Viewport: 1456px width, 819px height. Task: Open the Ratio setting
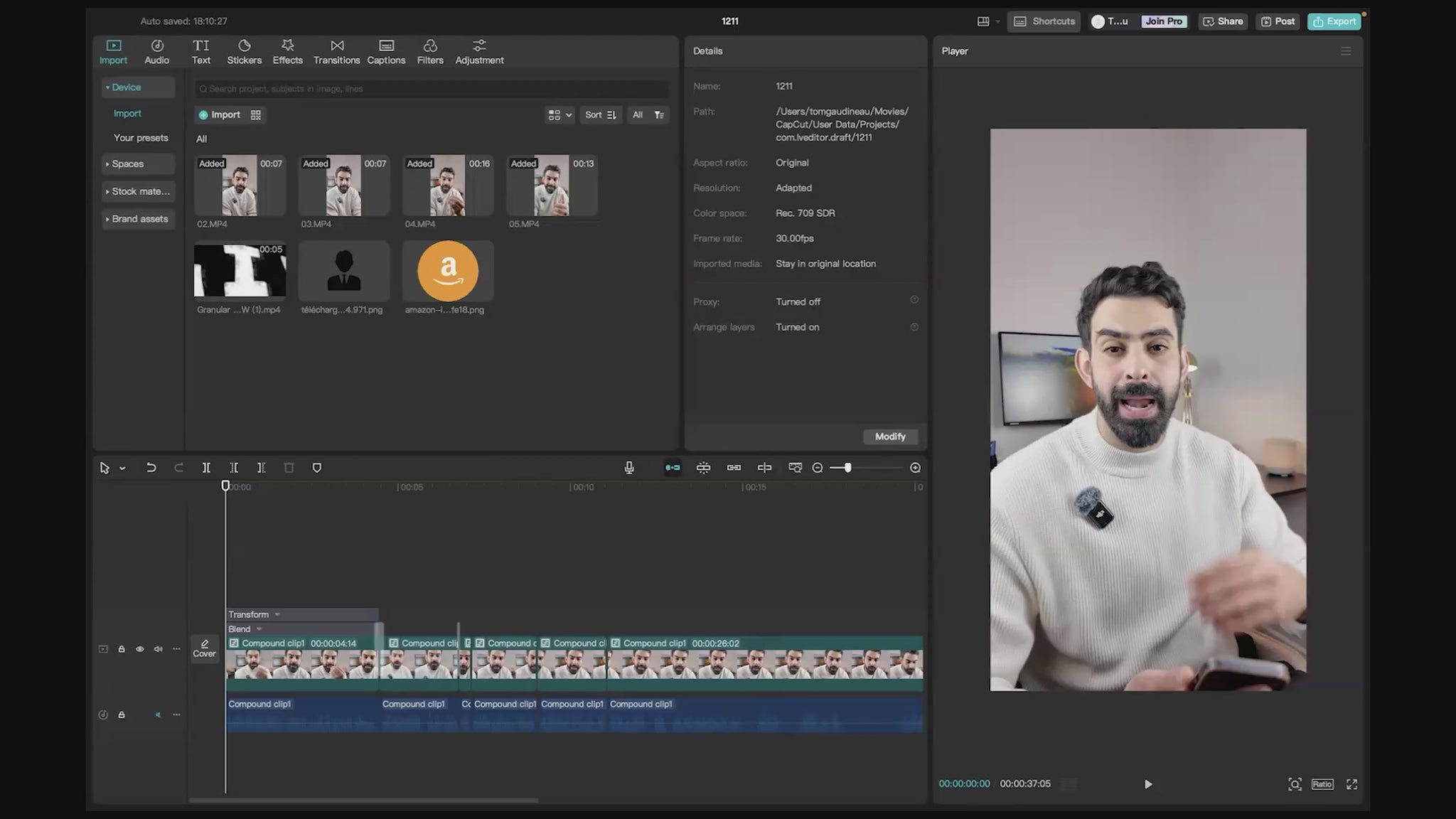1322,784
